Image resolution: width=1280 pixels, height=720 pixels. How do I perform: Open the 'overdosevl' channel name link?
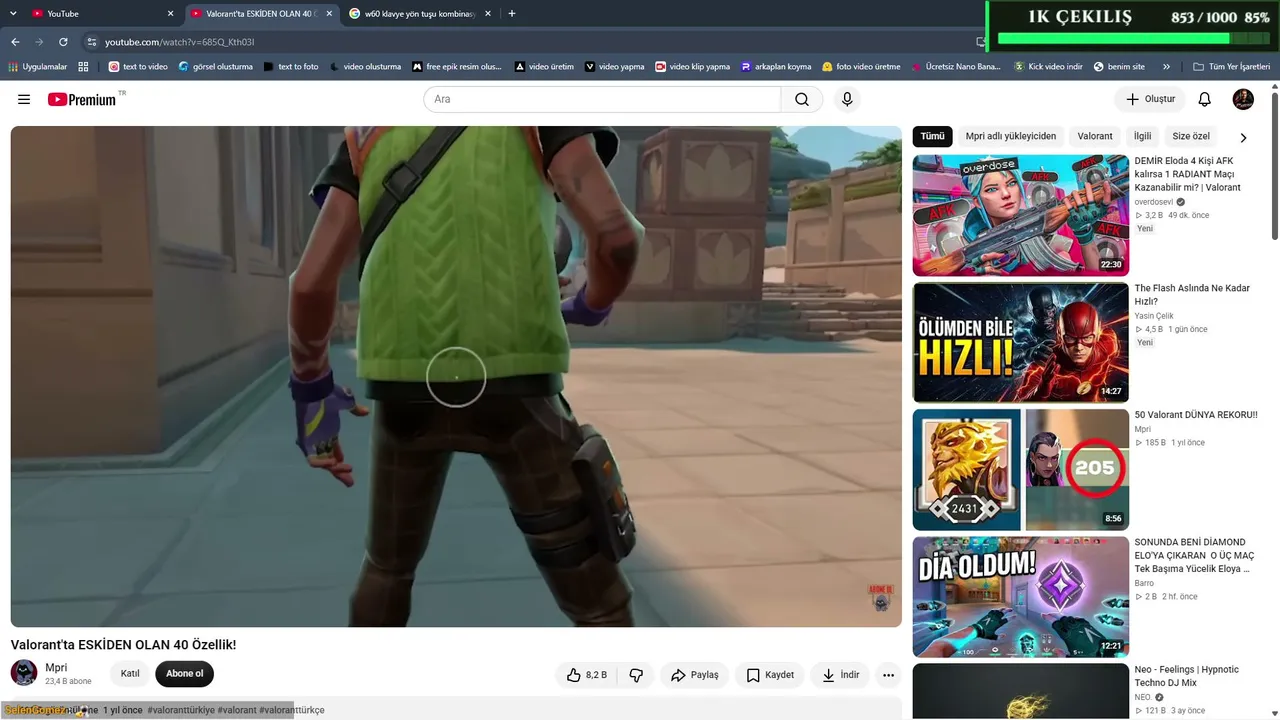[x=1154, y=202]
